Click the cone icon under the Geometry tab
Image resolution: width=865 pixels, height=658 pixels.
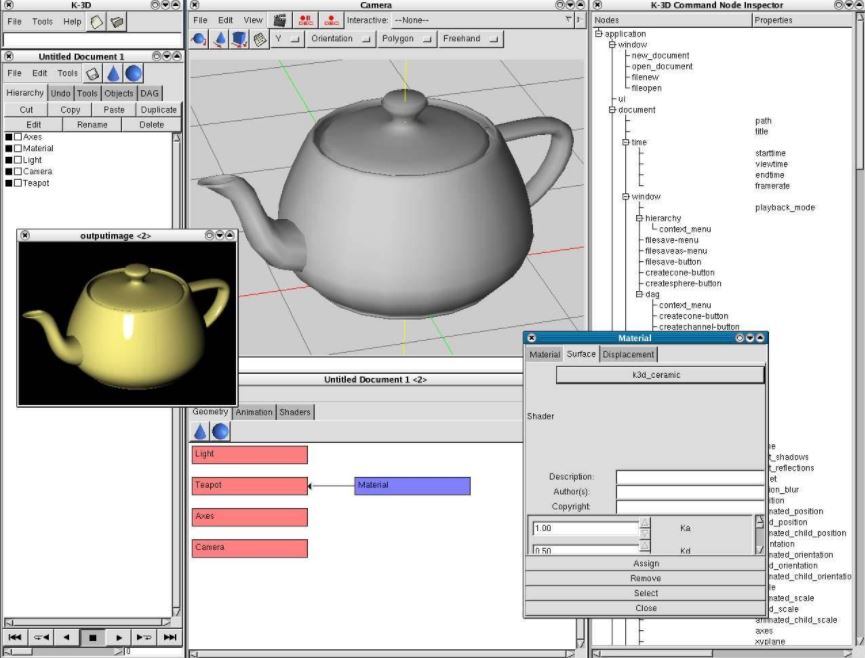(199, 431)
